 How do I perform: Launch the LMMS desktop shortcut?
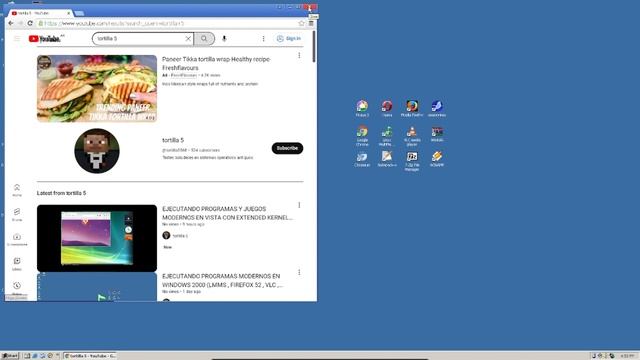pyautogui.click(x=387, y=136)
